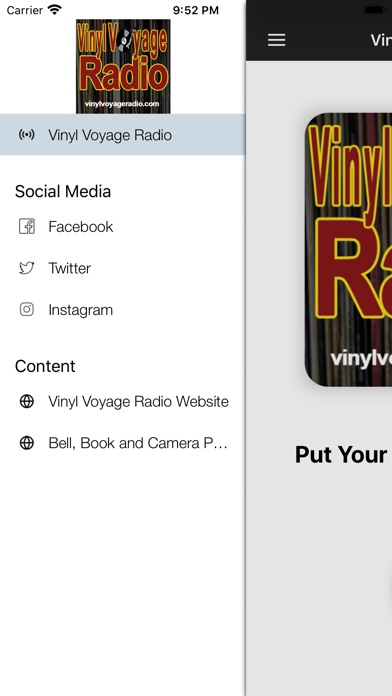Open the Twitter link label
Viewport: 392px width, 696px height.
click(x=70, y=268)
